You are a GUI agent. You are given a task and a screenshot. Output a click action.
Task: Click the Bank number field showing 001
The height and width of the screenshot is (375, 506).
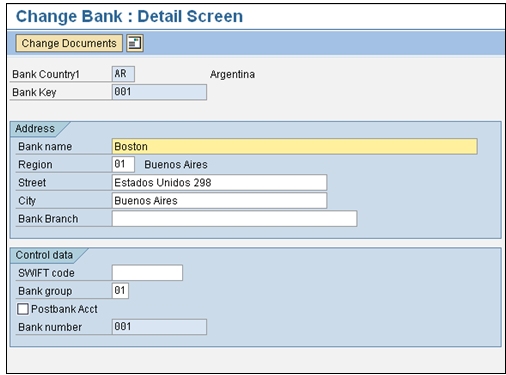click(159, 327)
